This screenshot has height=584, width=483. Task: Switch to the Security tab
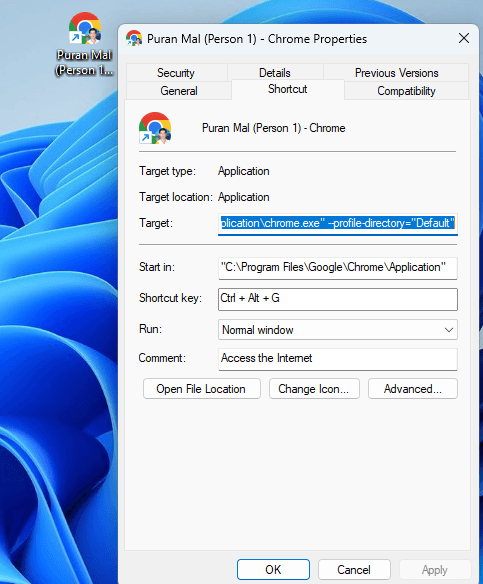177,72
